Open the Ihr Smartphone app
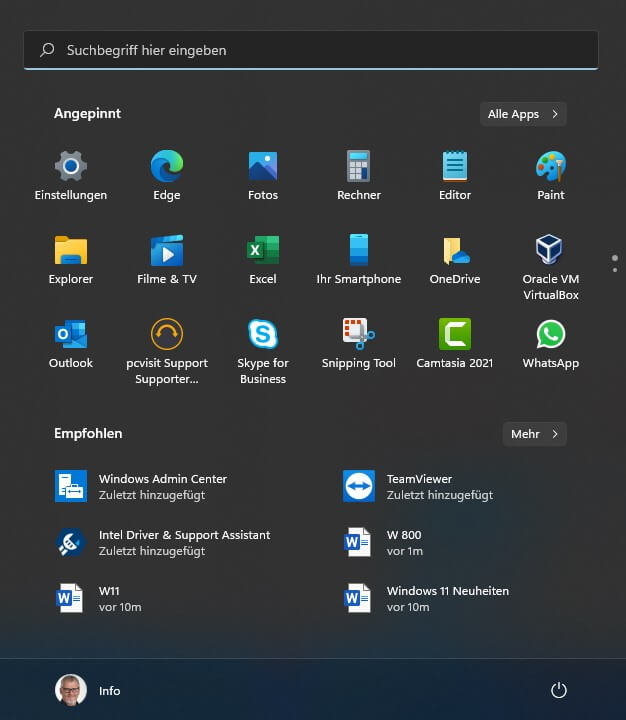Viewport: 626px width, 720px height. coord(359,260)
